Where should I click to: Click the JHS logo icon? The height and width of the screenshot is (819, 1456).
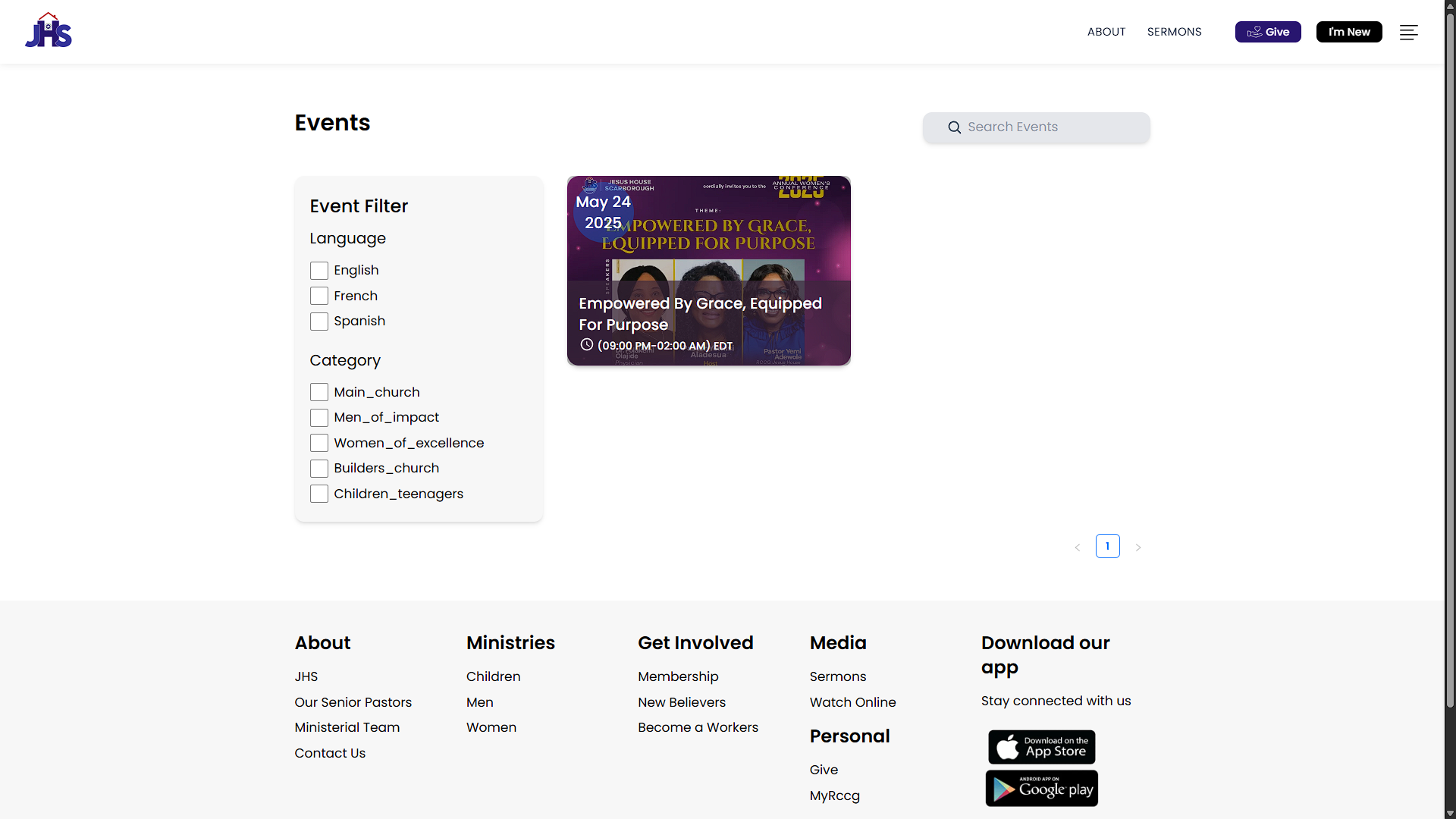tap(49, 31)
